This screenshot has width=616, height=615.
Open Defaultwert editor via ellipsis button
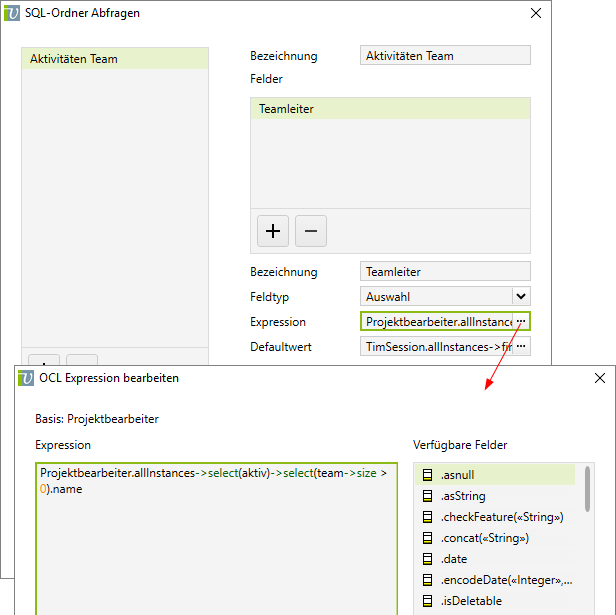pyautogui.click(x=520, y=347)
